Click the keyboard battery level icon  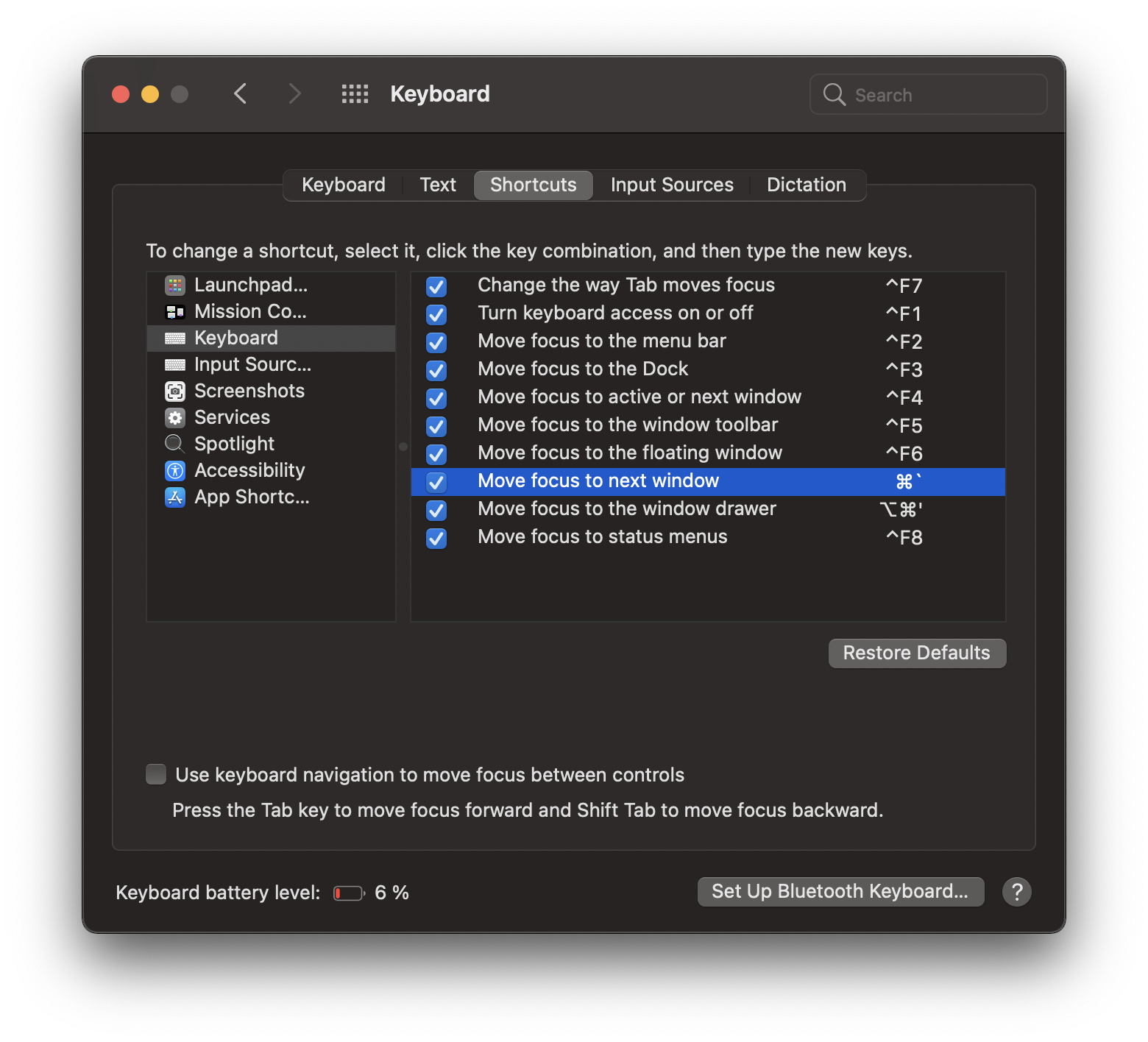(x=350, y=893)
